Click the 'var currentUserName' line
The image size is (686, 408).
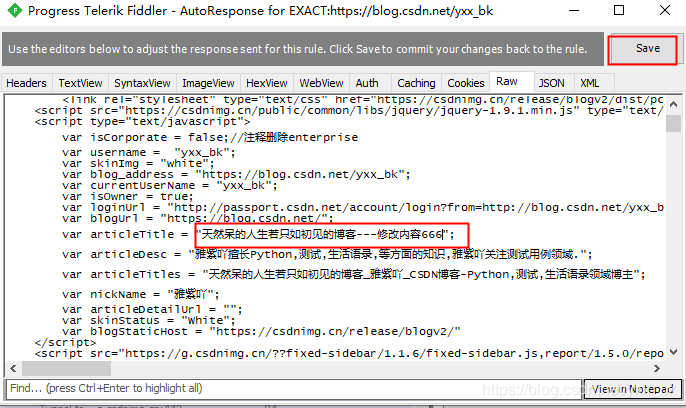[170, 186]
